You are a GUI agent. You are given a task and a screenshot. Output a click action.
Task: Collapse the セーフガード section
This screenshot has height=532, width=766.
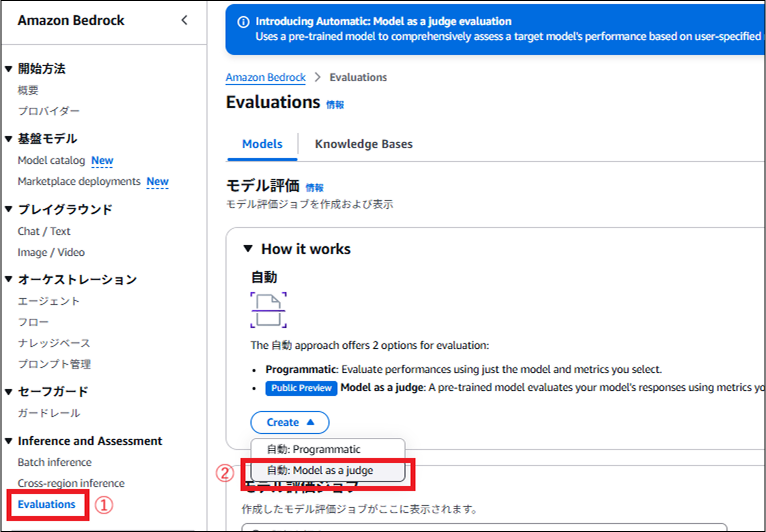8,391
